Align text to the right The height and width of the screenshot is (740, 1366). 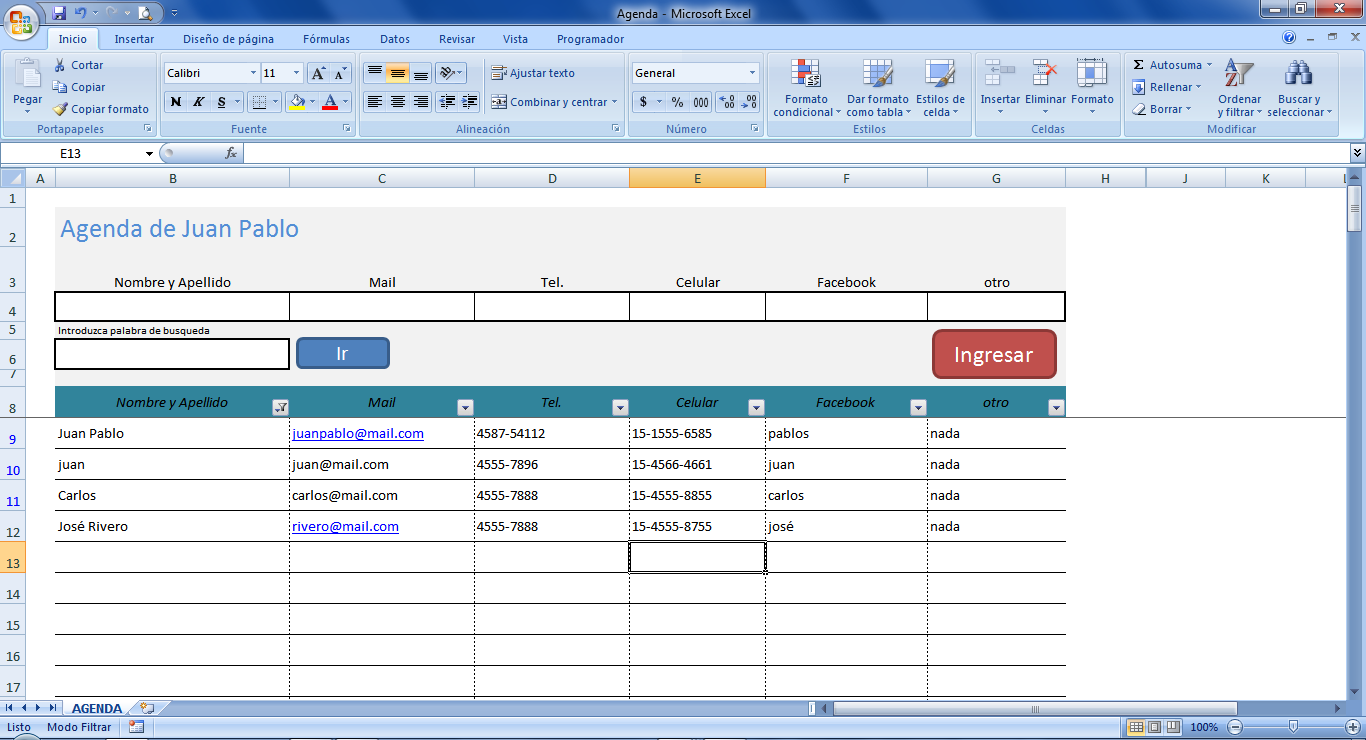pos(421,102)
